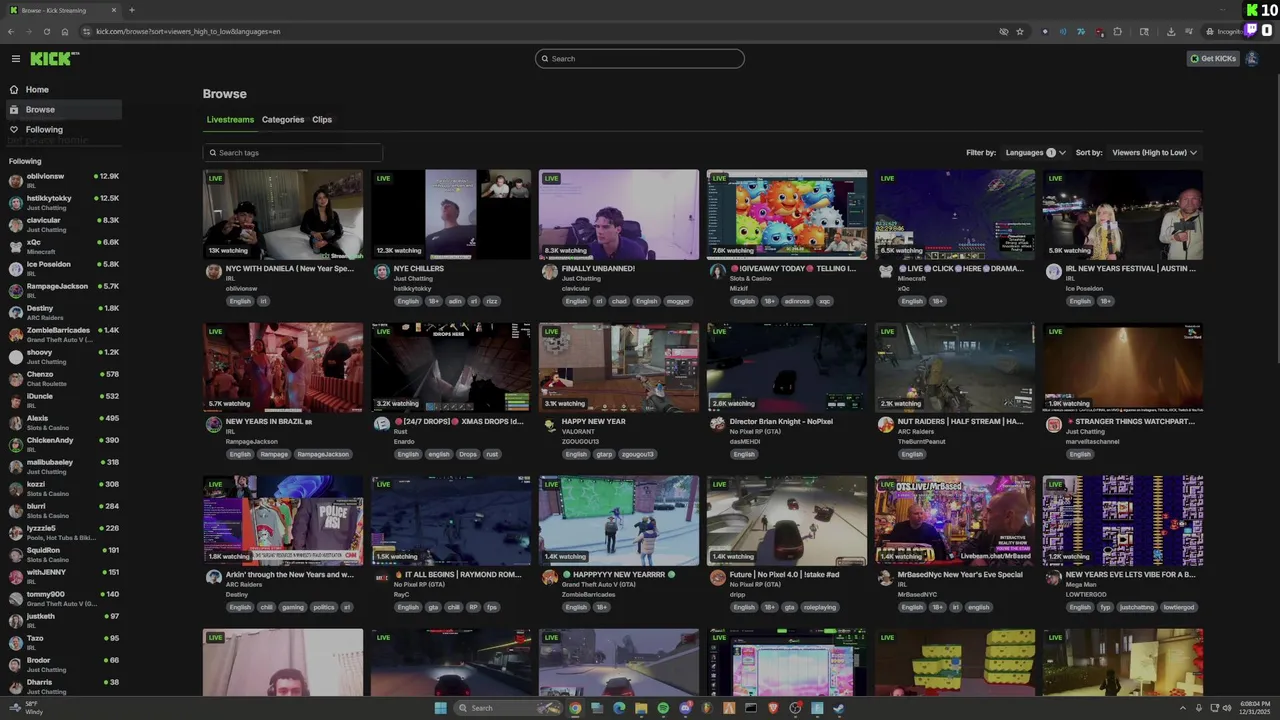Switch to the Livestreams tab
Image resolution: width=1280 pixels, height=720 pixels.
click(230, 120)
